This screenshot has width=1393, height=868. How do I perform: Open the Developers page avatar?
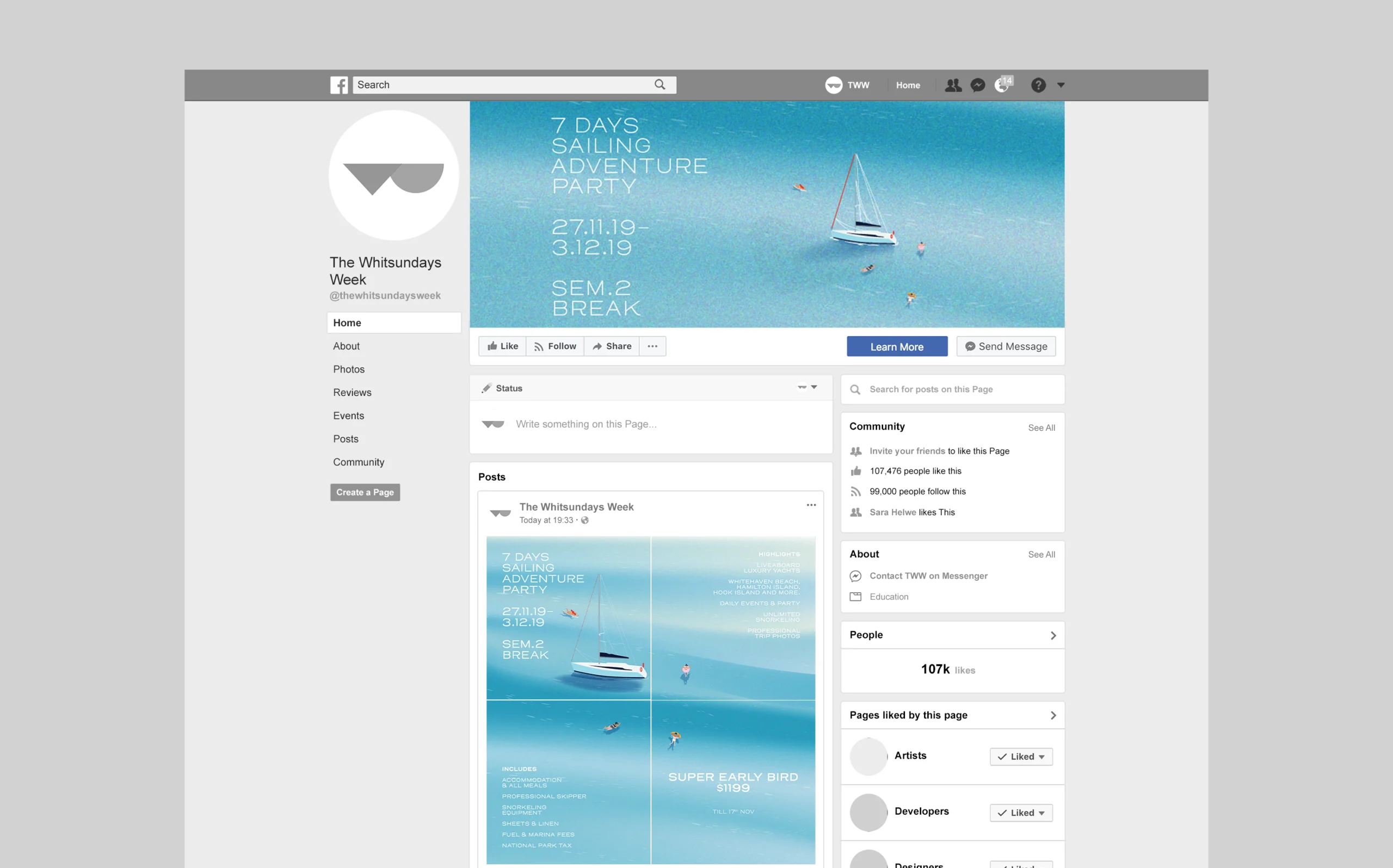click(868, 813)
